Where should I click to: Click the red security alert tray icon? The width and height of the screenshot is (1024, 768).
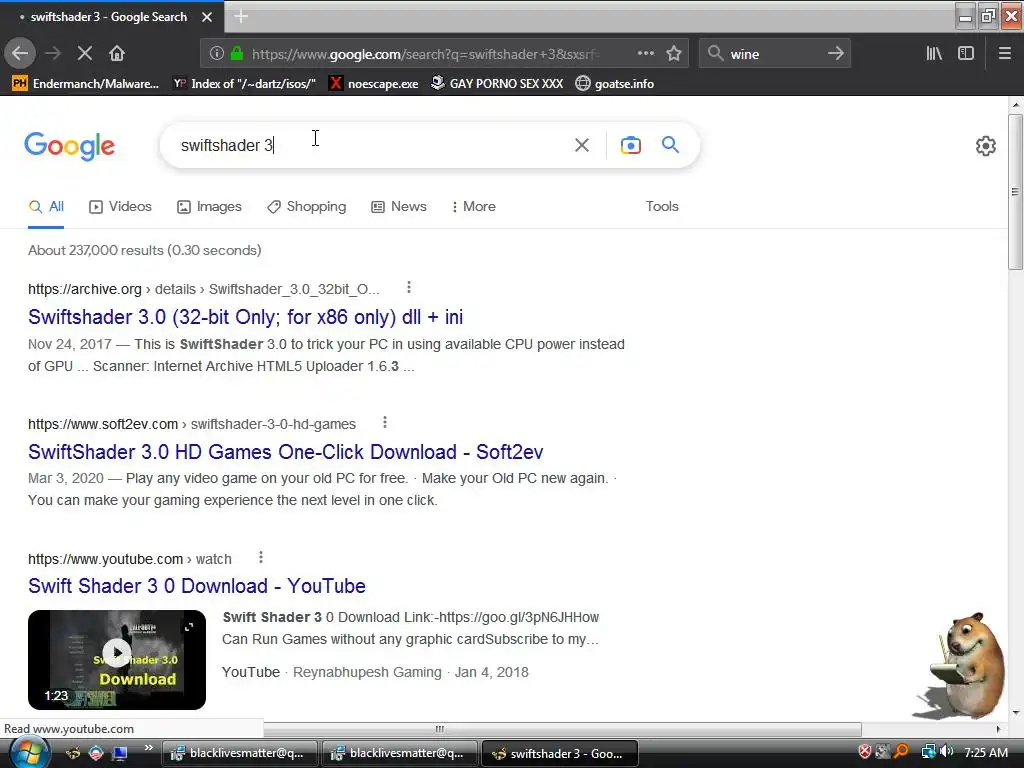point(865,752)
